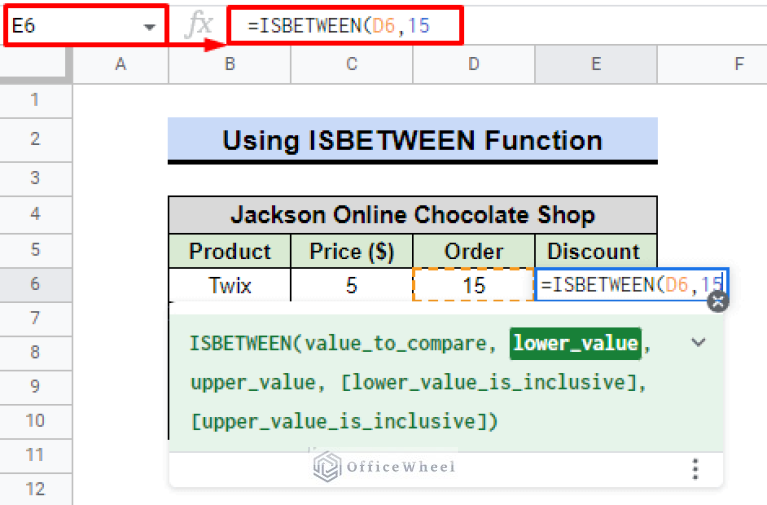Select row 6 header
Screen dimensions: 767x505
pyautogui.click(x=36, y=285)
